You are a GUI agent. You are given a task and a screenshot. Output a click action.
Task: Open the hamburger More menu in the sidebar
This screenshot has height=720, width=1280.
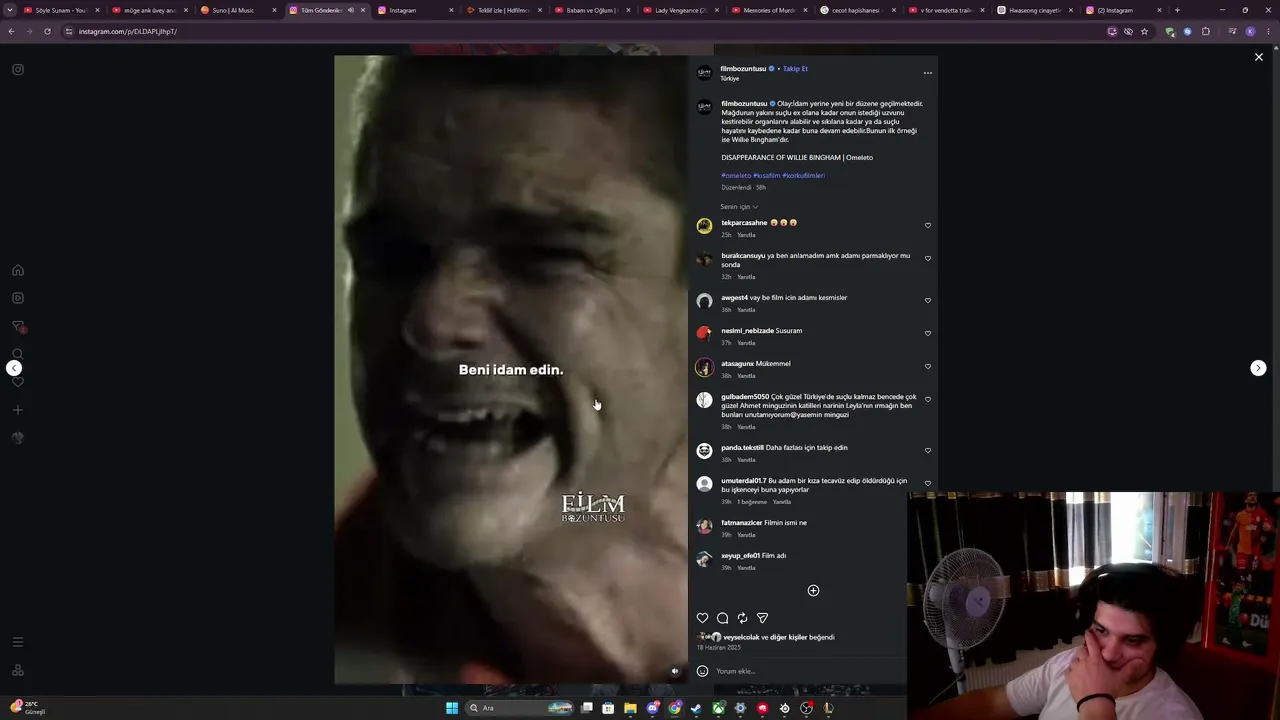tap(18, 642)
